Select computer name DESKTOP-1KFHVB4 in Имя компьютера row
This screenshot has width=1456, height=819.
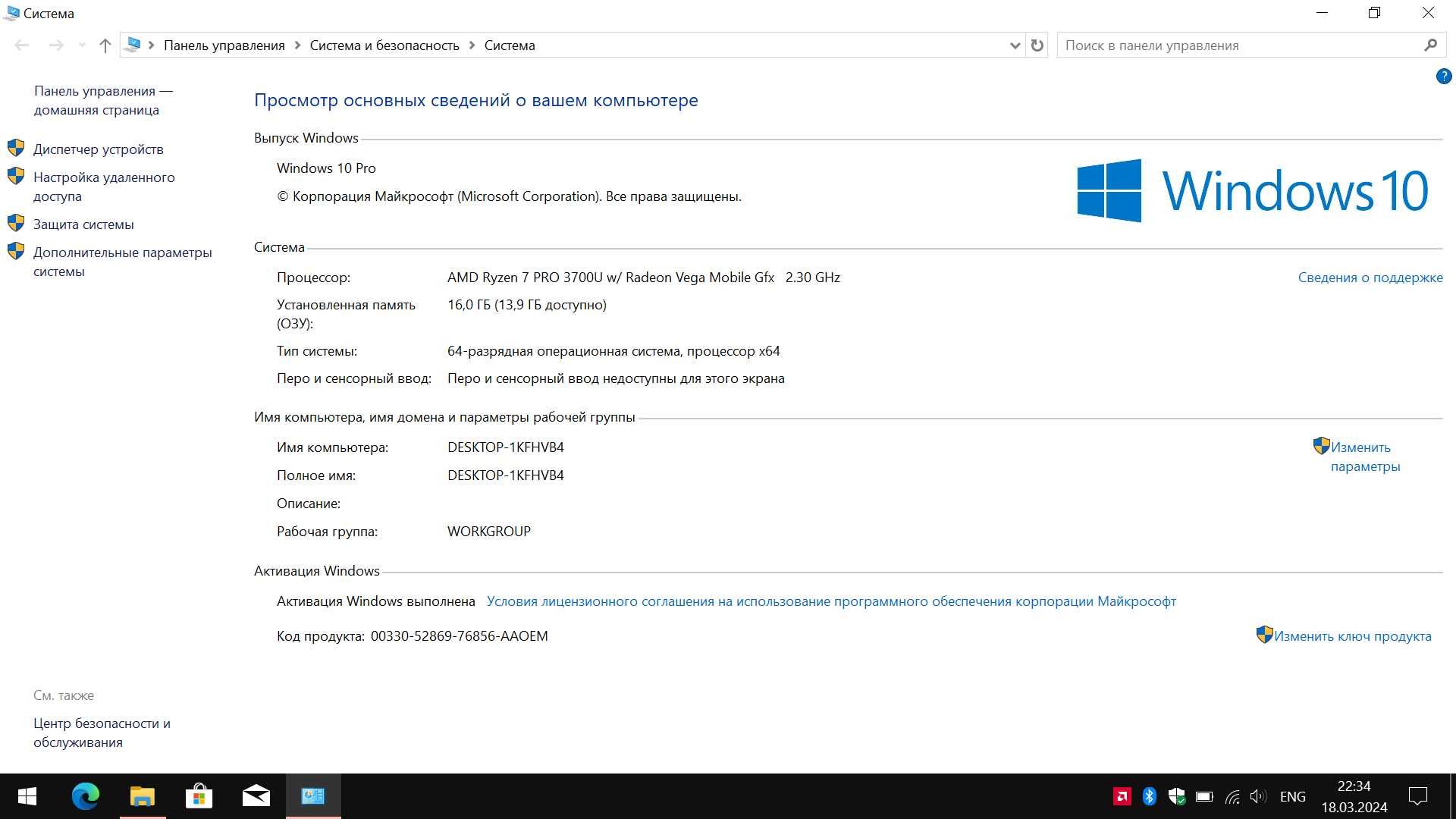tap(506, 447)
